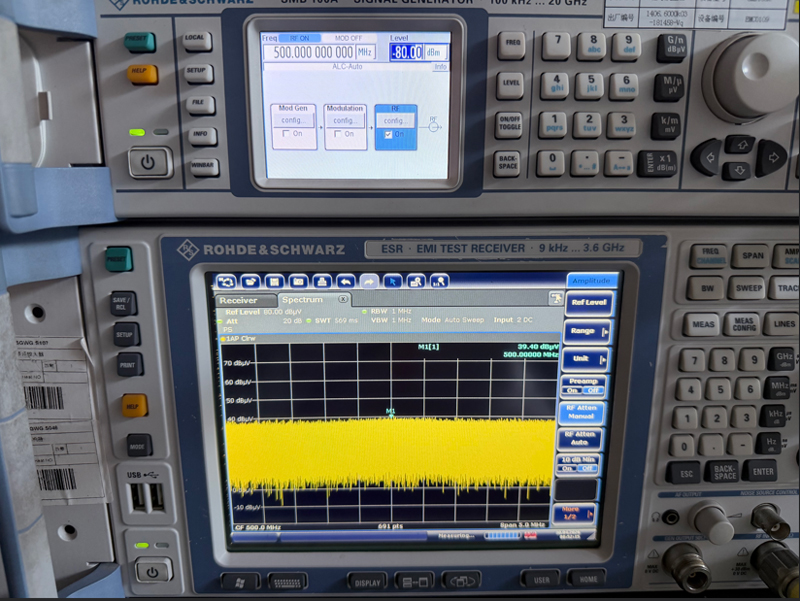
Task: Click the CF 500.0 MHz label
Action: pos(258,527)
